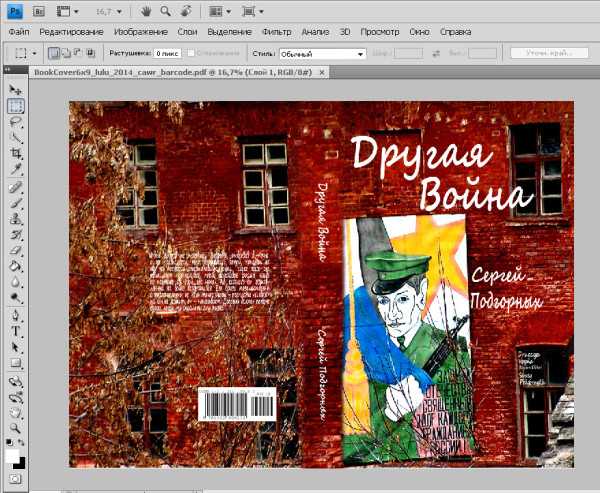Select the Dodge tool
The height and width of the screenshot is (493, 600).
[16, 297]
